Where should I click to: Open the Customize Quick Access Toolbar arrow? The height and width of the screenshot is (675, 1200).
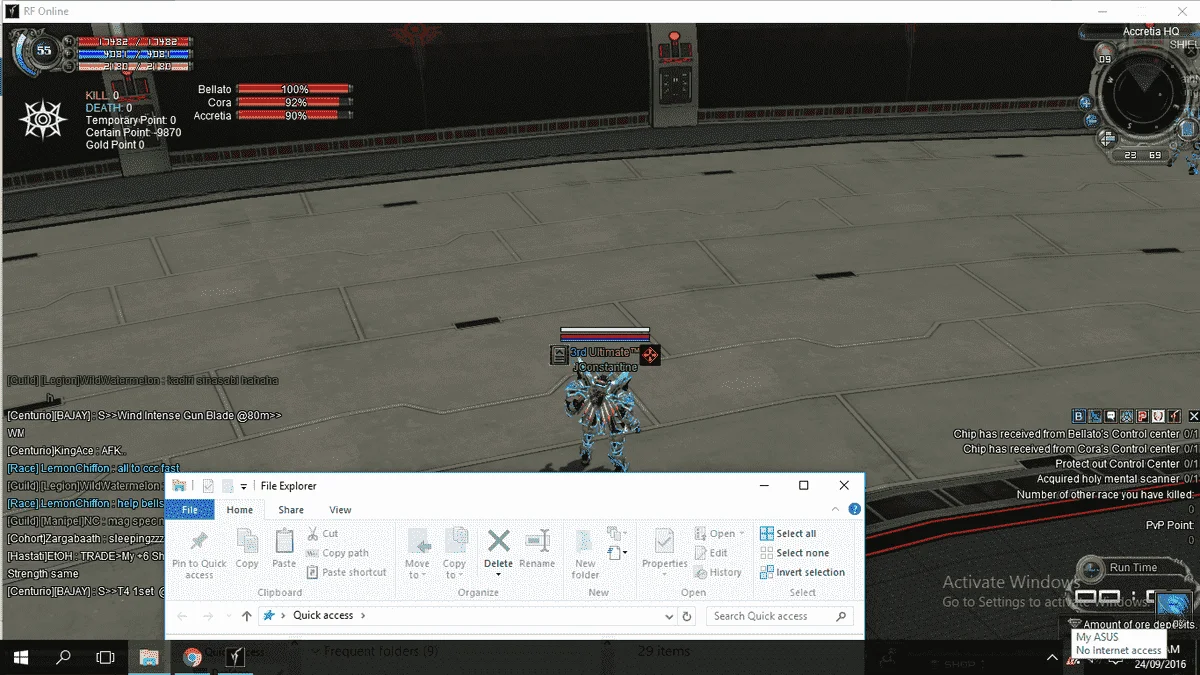click(244, 486)
